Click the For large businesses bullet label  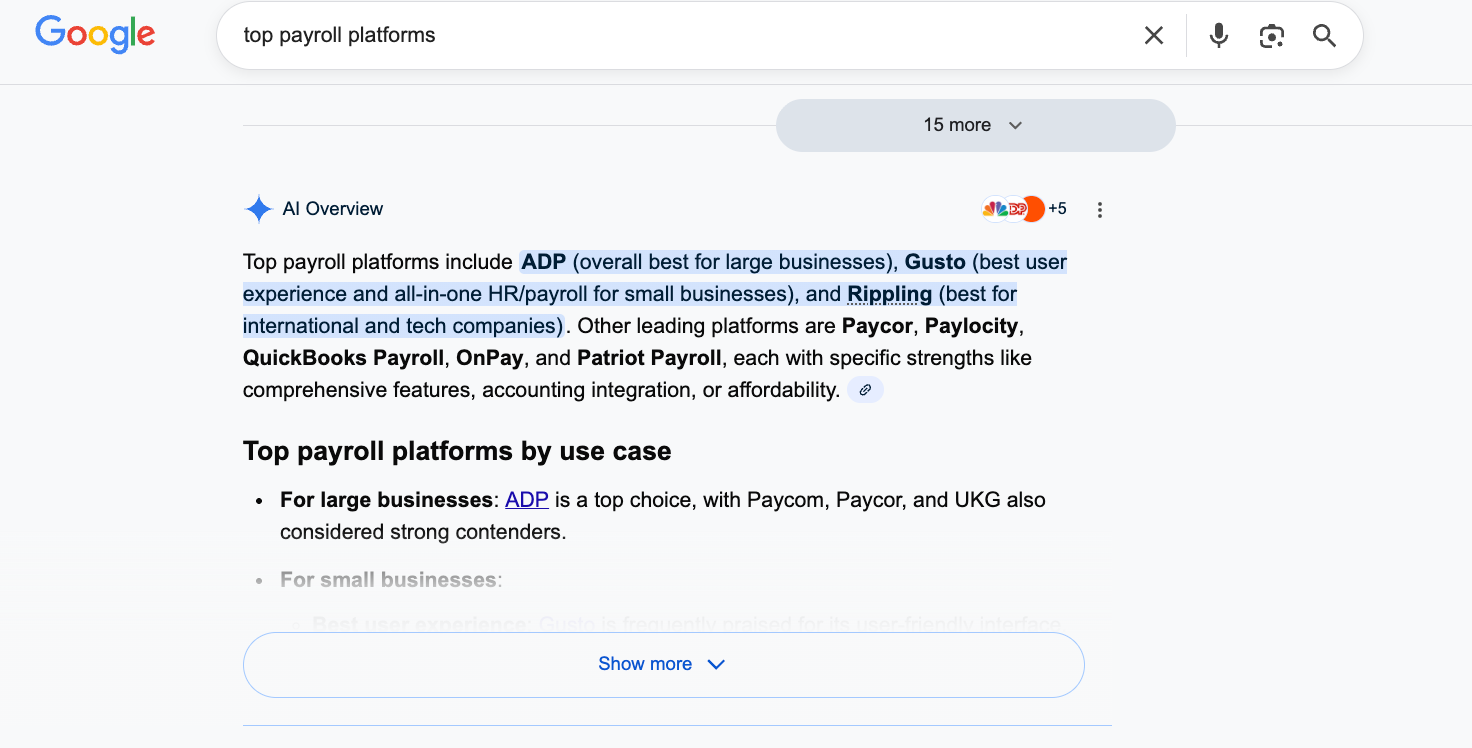click(386, 500)
